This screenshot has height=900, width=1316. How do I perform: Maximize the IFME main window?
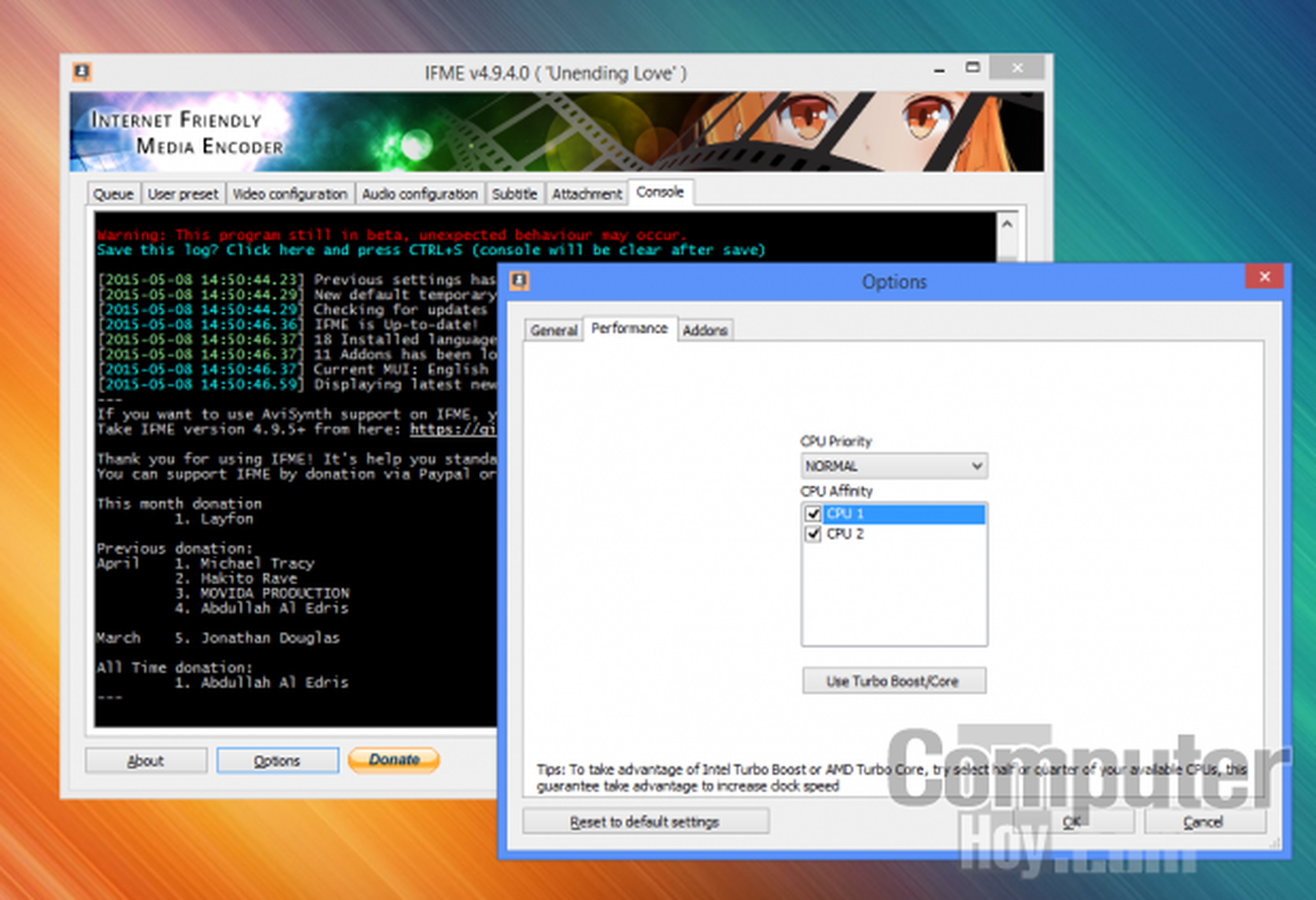click(x=973, y=68)
